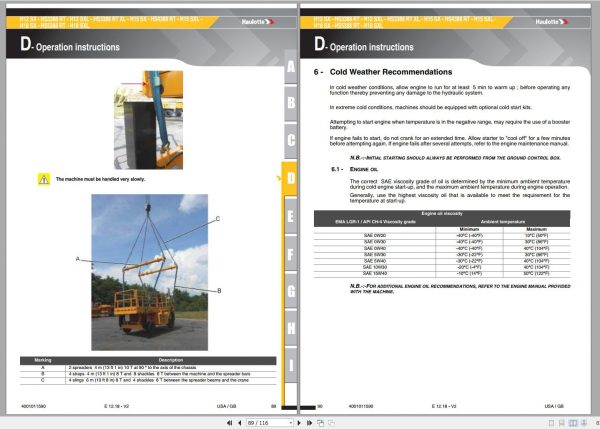
Task: Open section tab I
Action: click(x=291, y=365)
